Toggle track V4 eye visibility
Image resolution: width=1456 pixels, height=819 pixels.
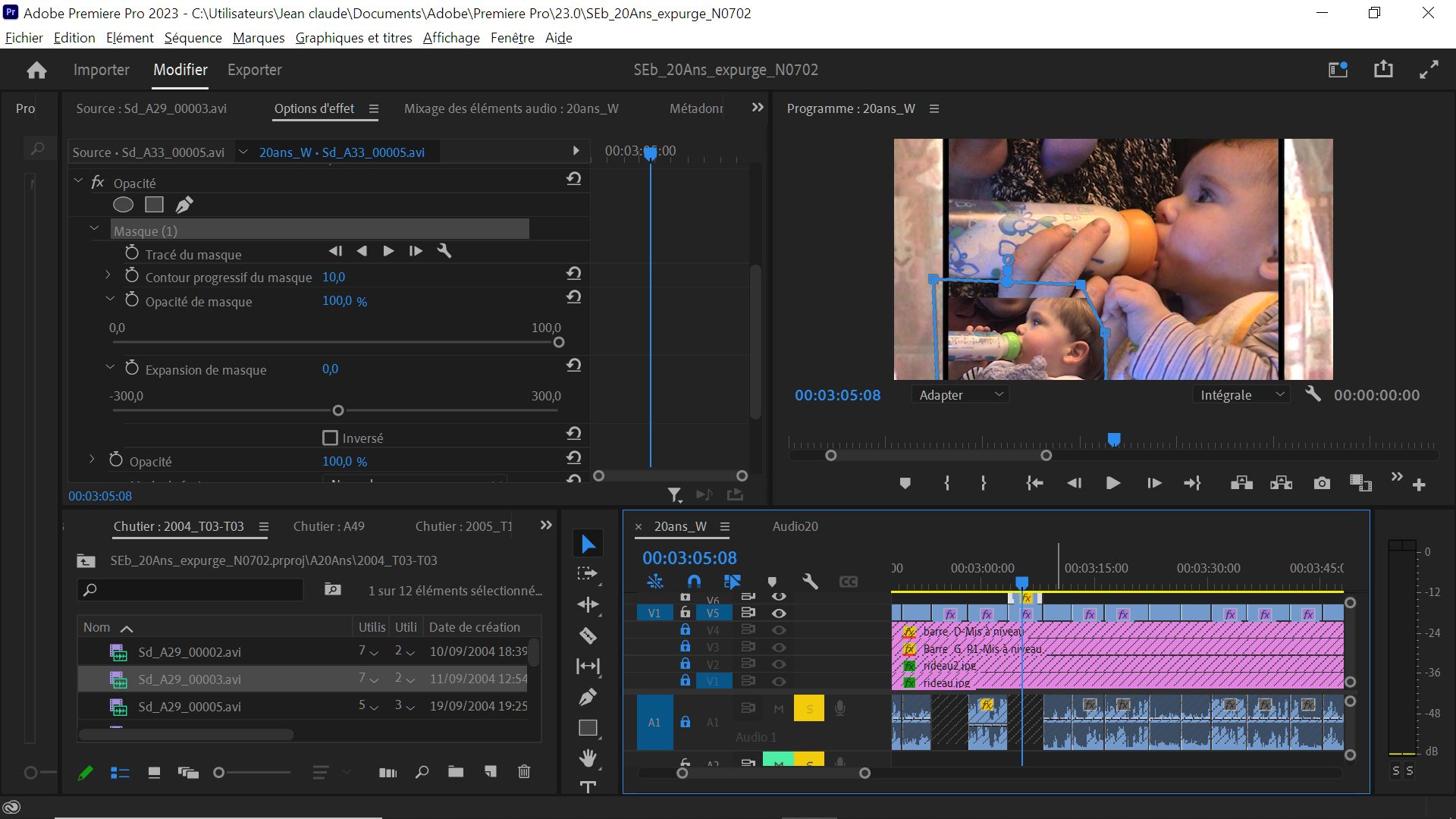pos(779,630)
